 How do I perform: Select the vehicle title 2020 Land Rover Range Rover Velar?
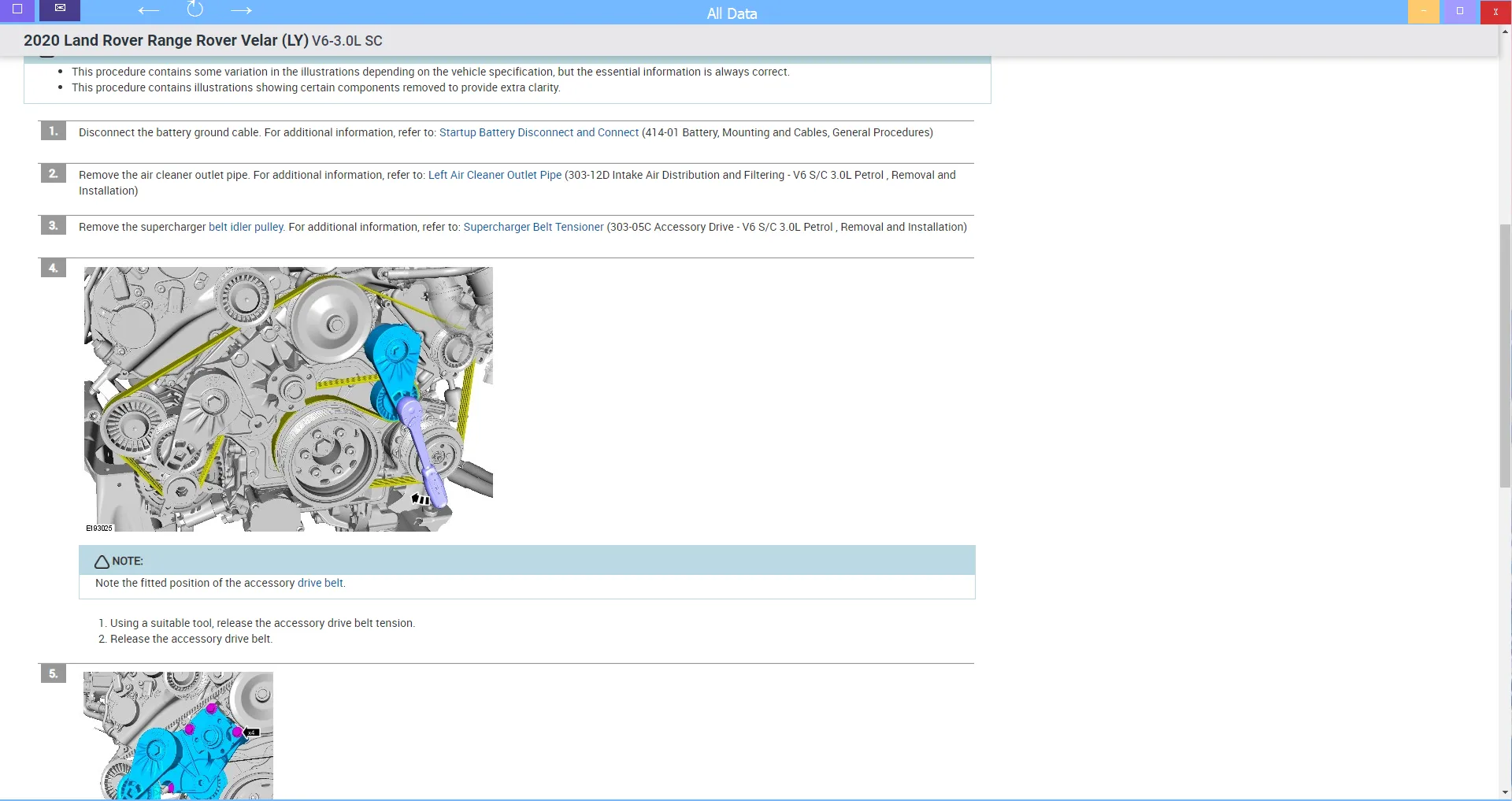165,40
